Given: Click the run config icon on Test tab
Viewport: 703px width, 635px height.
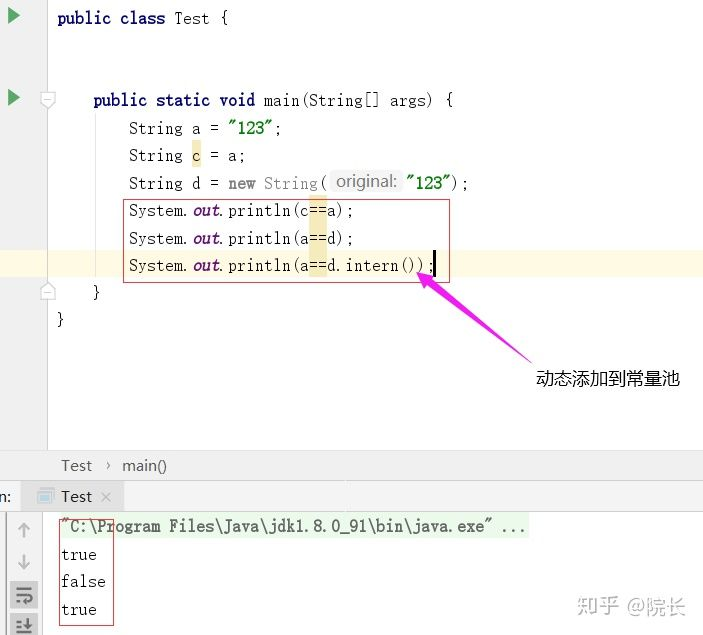Looking at the screenshot, I should (x=45, y=497).
